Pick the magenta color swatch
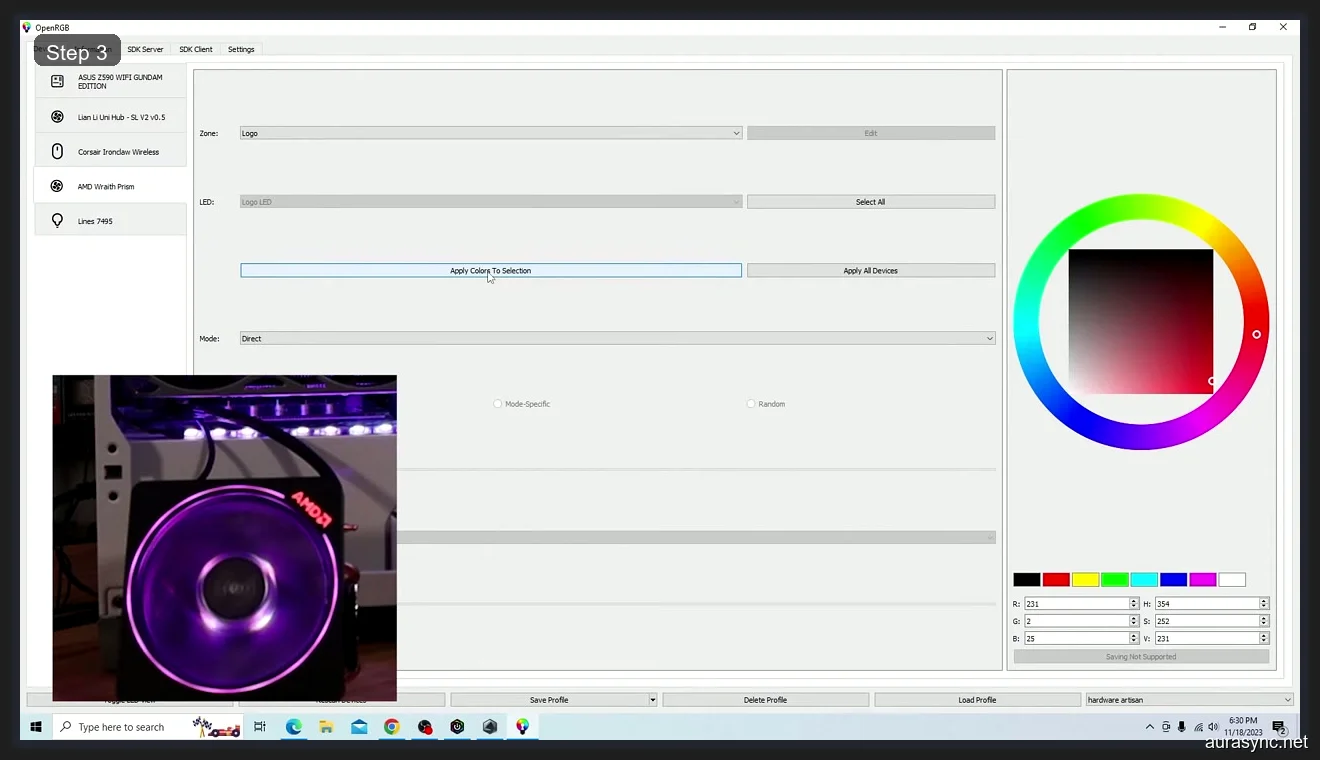Screen dimensions: 1320x760 point(1202,579)
